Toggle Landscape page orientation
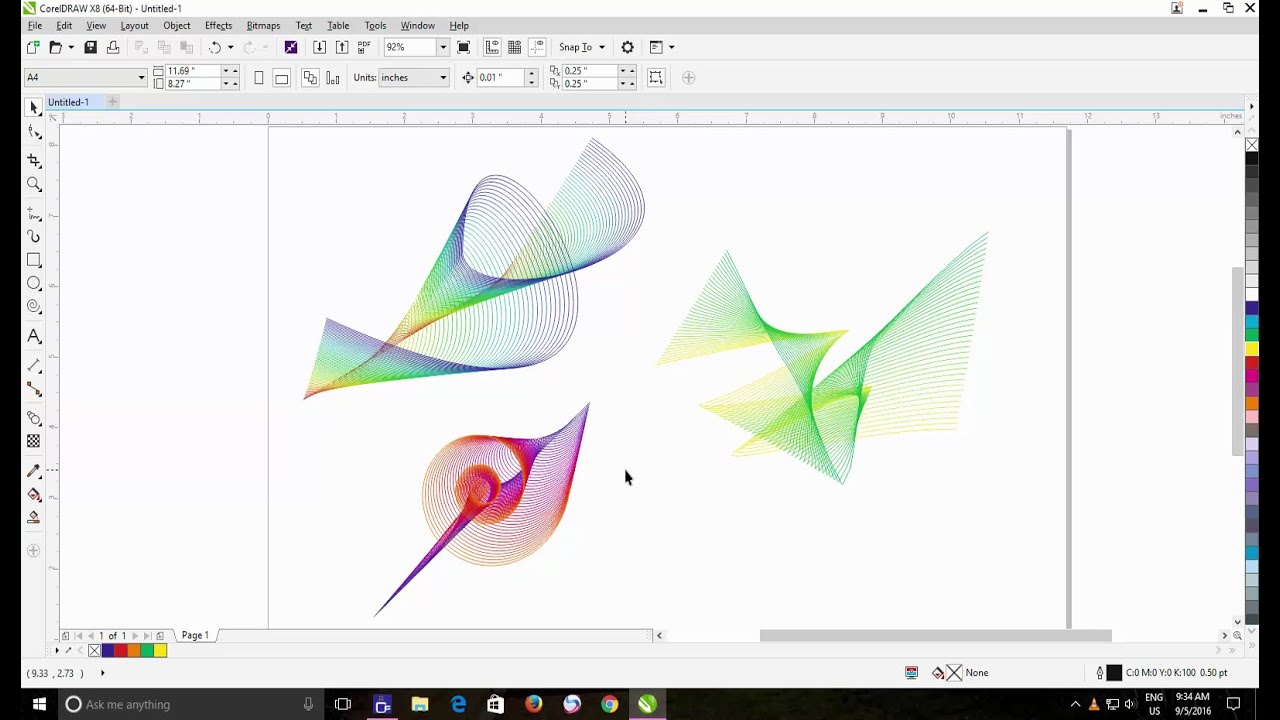This screenshot has width=1280, height=720. tap(282, 78)
